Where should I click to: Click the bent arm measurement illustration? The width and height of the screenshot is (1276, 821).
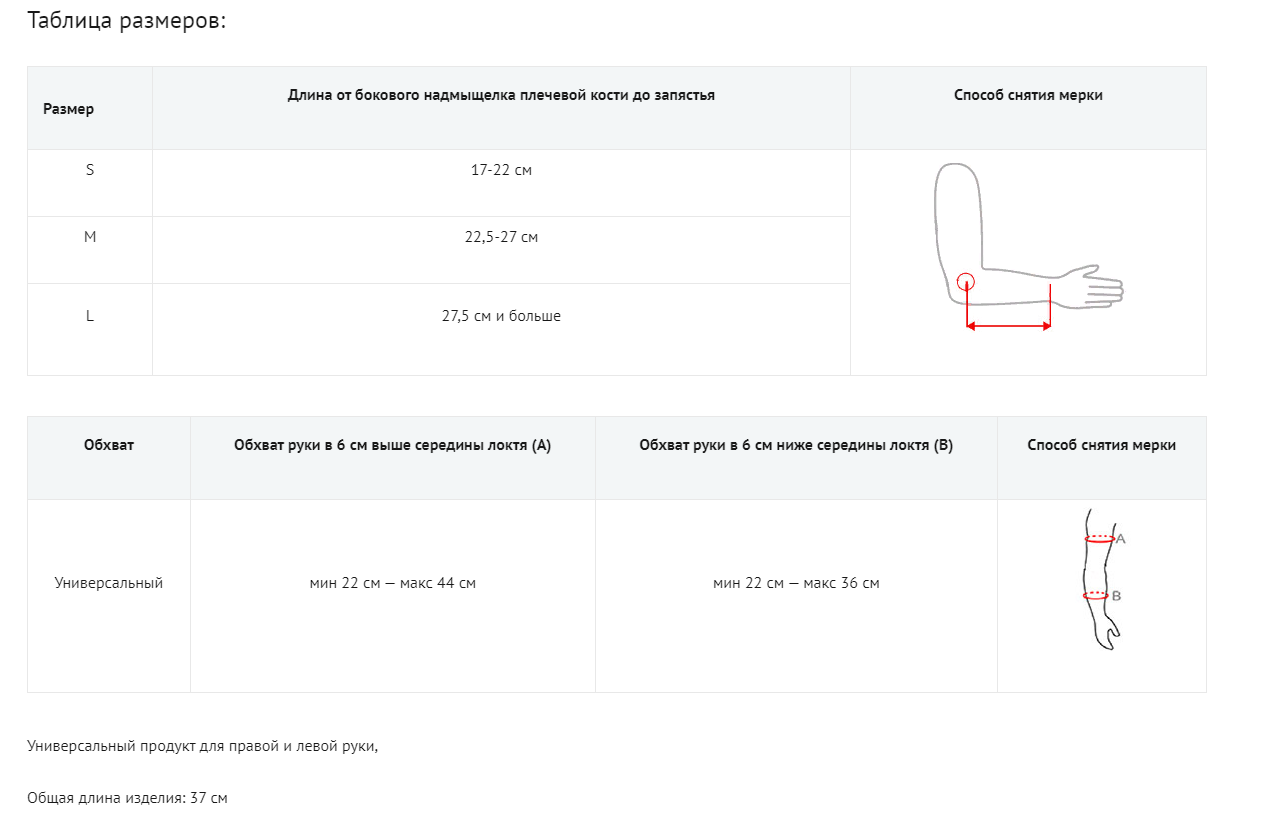[1027, 246]
